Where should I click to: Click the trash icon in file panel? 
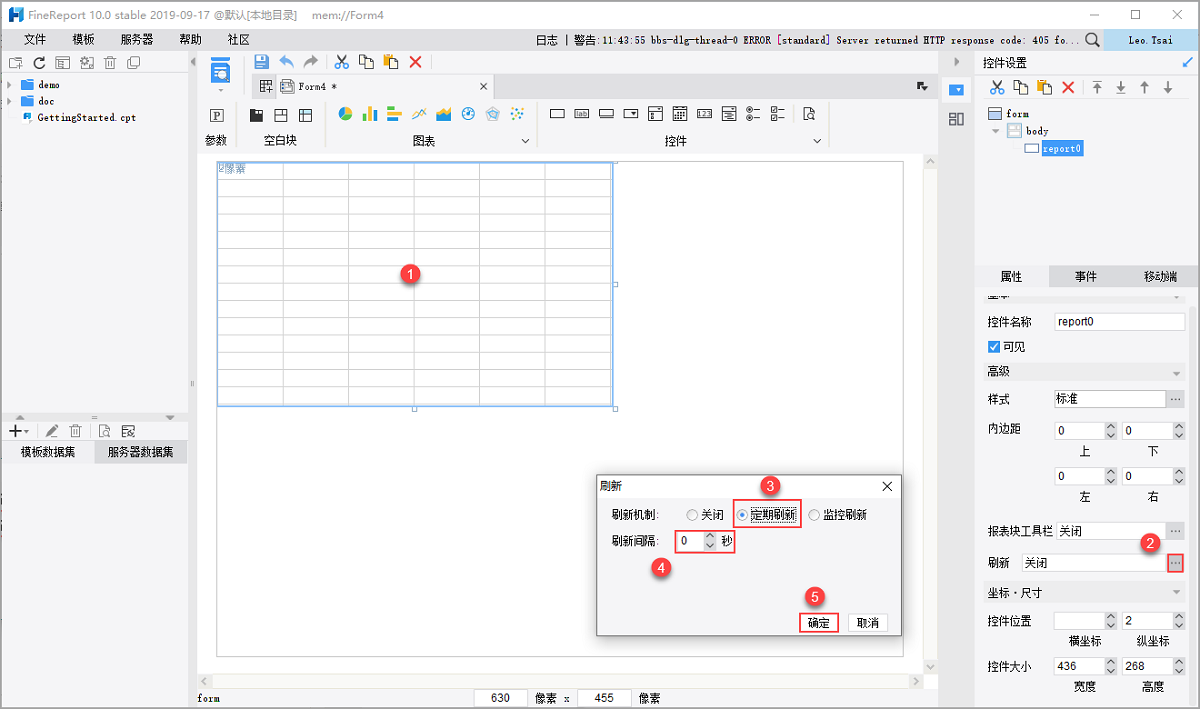click(x=110, y=63)
